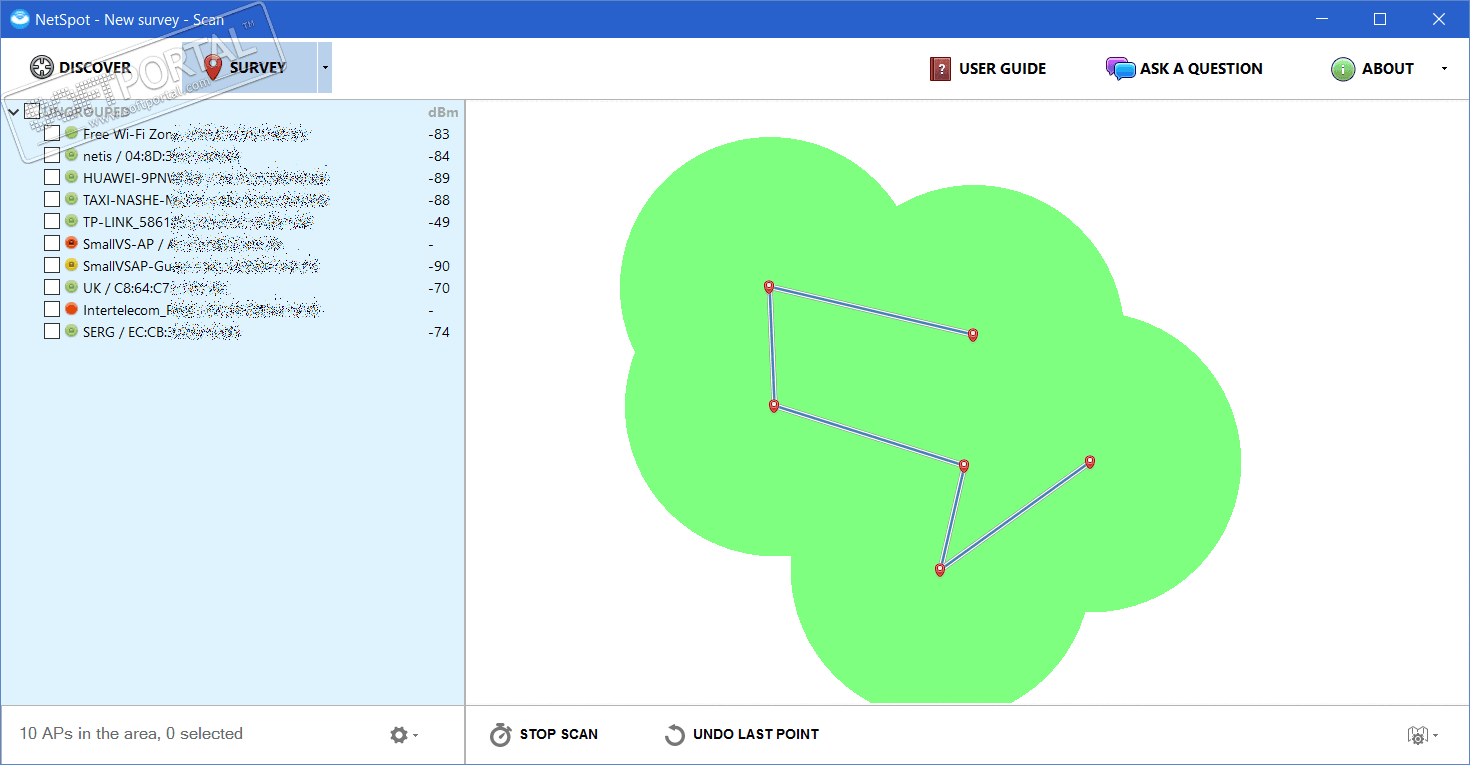1470x765 pixels.
Task: Enable the SmallVSAP-Gu network checkbox
Action: 52,266
